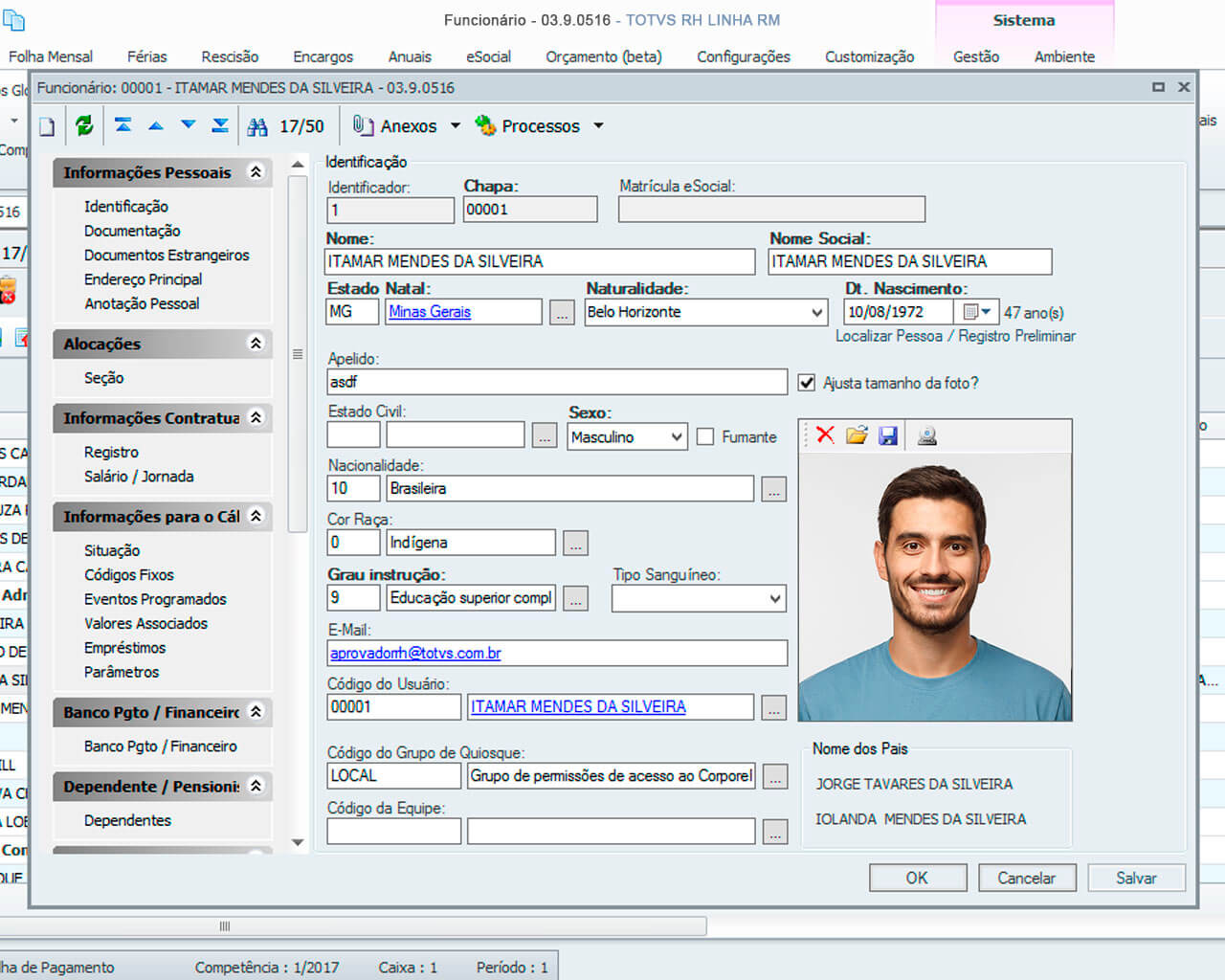1225x980 pixels.
Task: Click the green refresh icon
Action: pyautogui.click(x=84, y=125)
